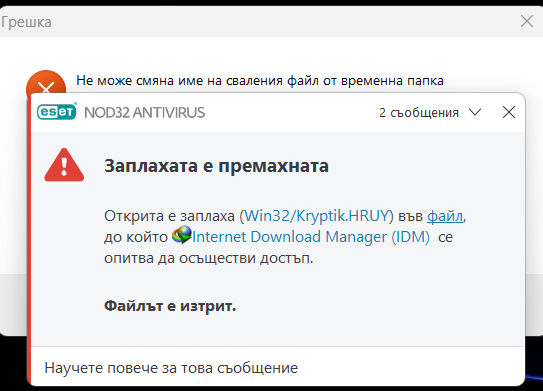Click the Файлът е изтрит status text
This screenshot has width=543, height=391.
tap(170, 306)
